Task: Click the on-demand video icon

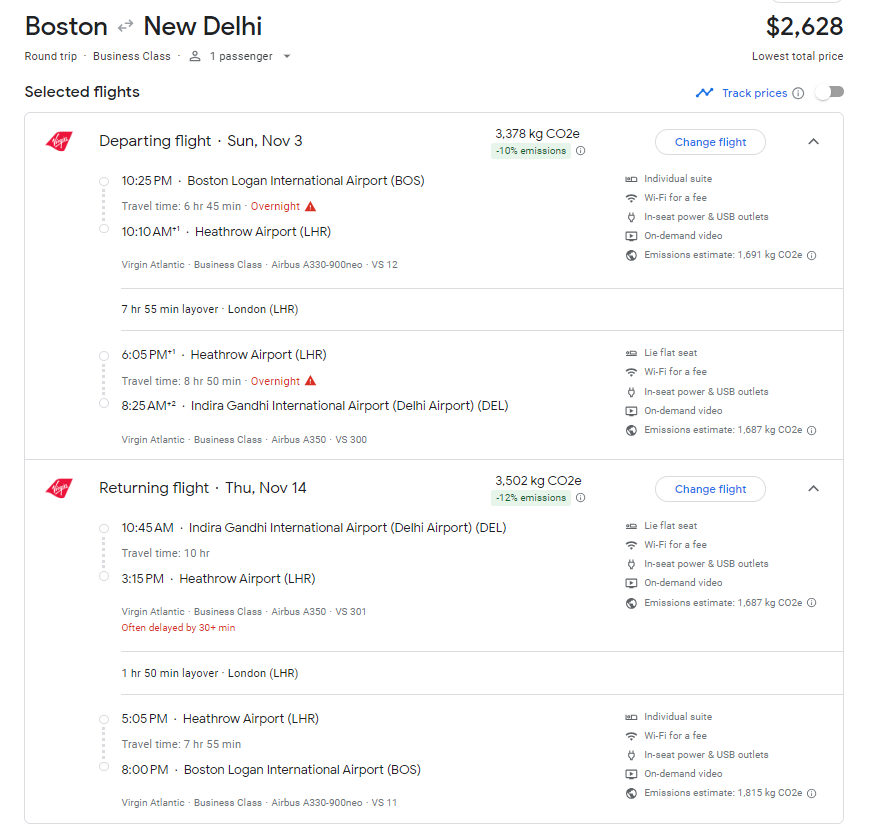Action: point(630,236)
